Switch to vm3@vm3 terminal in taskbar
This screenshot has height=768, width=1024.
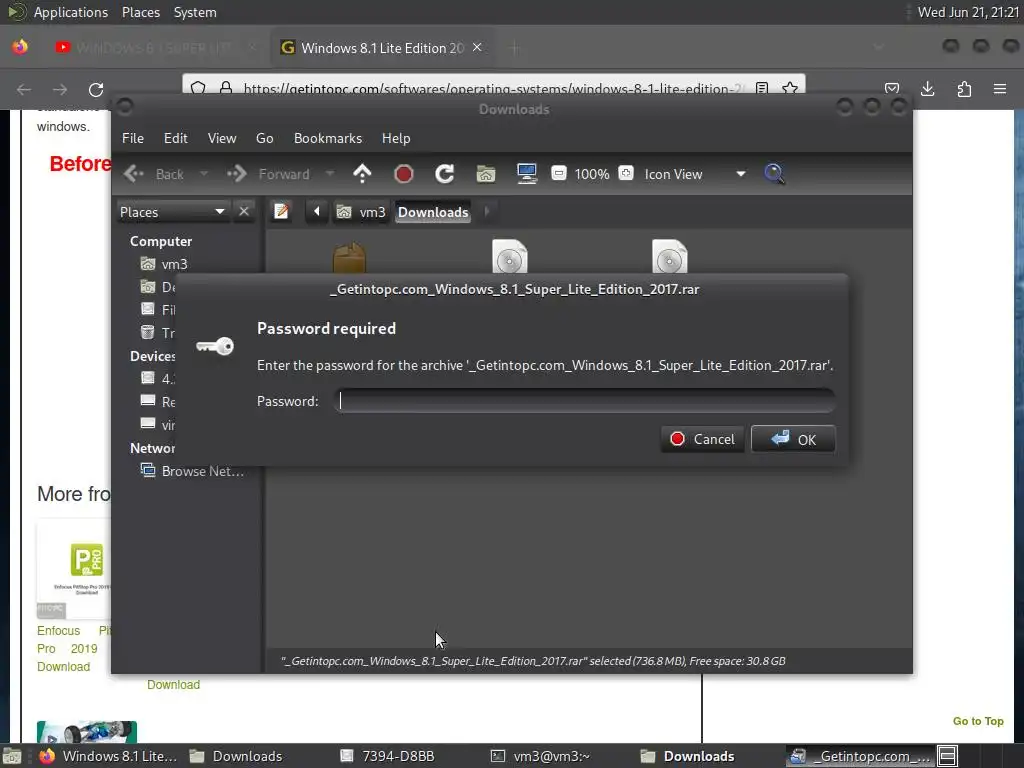coord(541,756)
